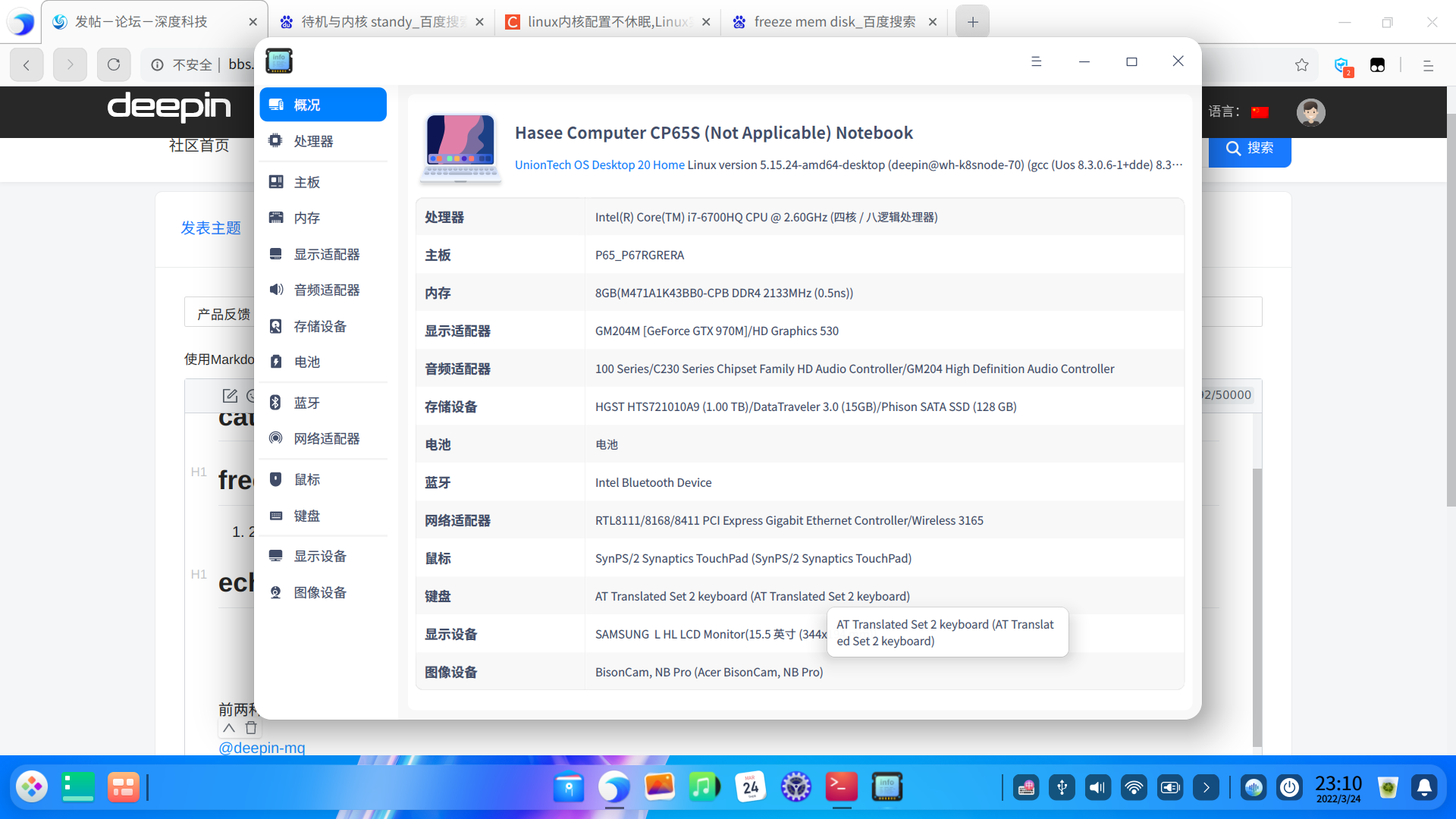Select 显示适配器 in device manager sidebar
This screenshot has height=819, width=1456.
(326, 254)
